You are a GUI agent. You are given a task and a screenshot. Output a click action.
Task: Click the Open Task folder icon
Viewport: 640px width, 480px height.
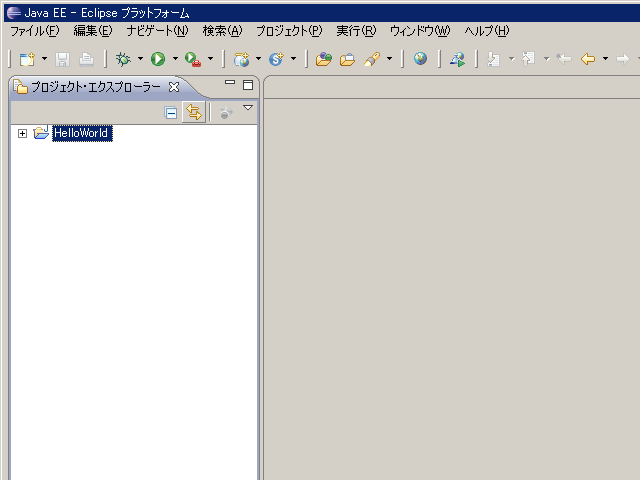point(347,60)
